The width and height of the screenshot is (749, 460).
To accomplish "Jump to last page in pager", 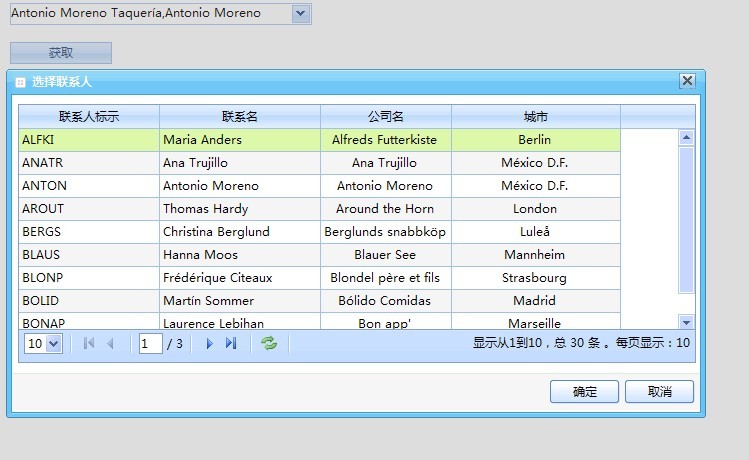I will coord(231,343).
